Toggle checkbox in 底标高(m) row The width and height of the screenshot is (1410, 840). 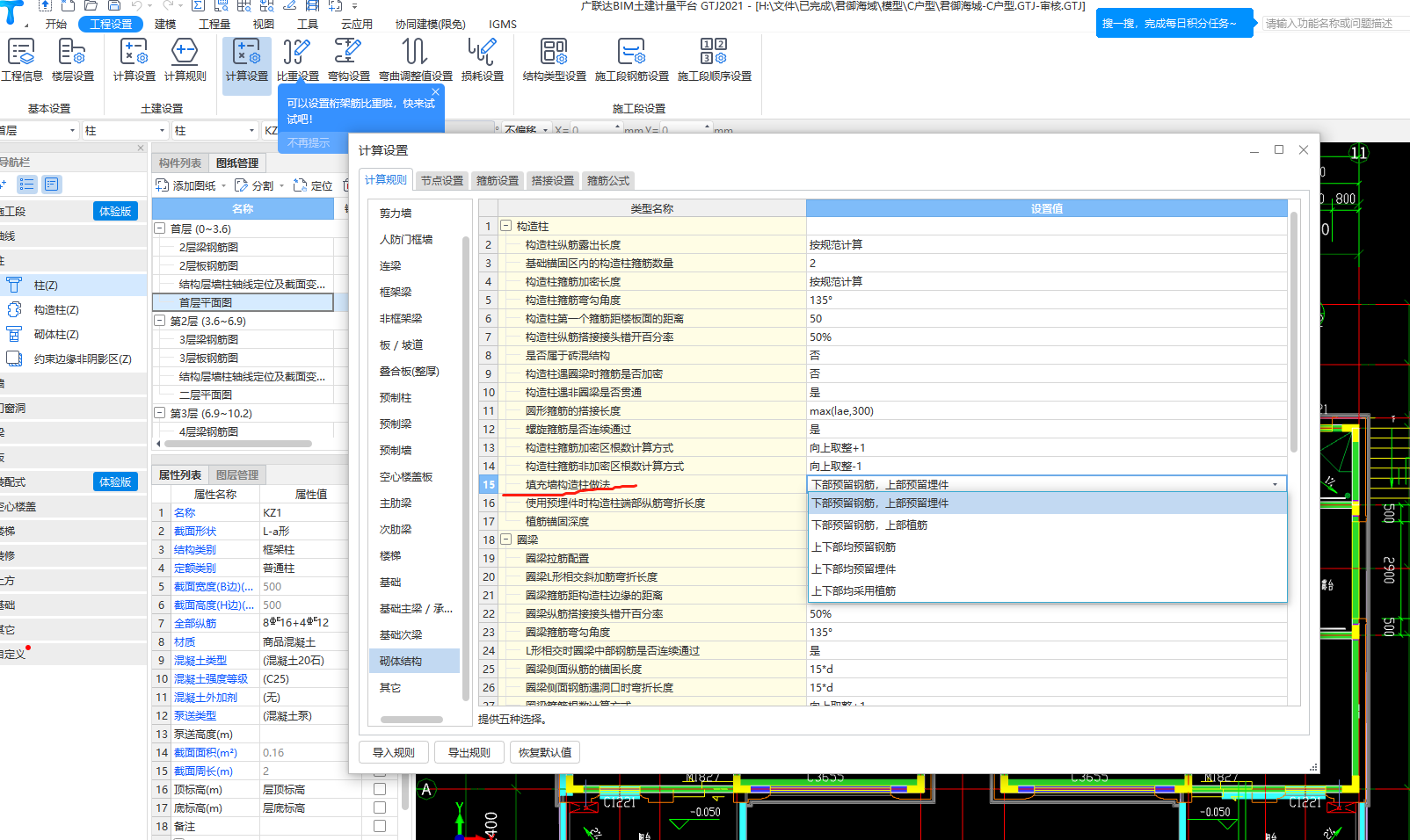[x=380, y=807]
